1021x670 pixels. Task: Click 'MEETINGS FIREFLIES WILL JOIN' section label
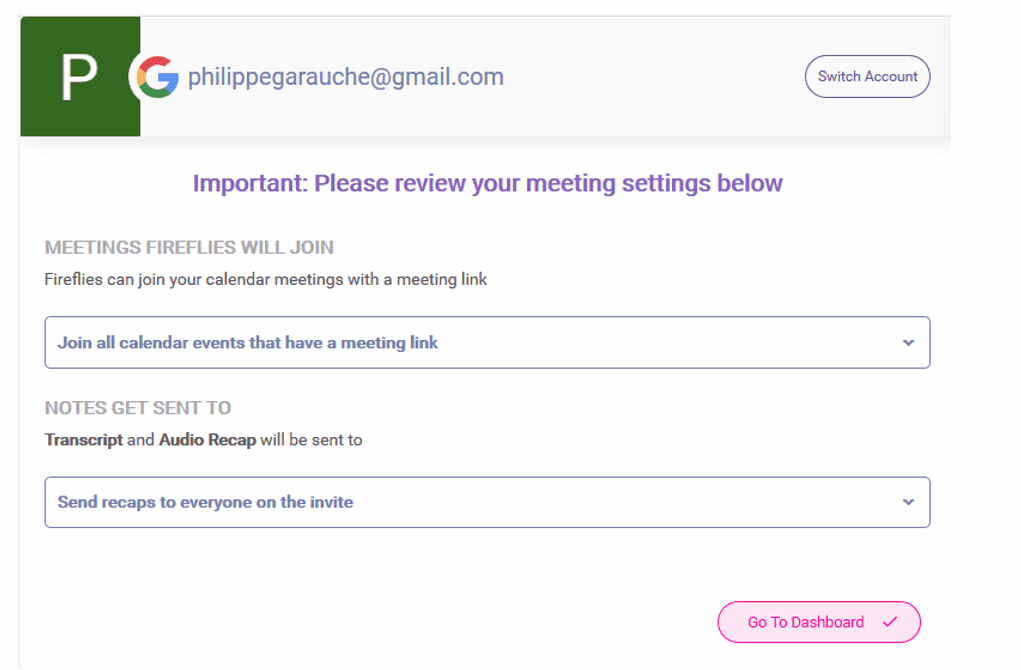pyautogui.click(x=189, y=247)
